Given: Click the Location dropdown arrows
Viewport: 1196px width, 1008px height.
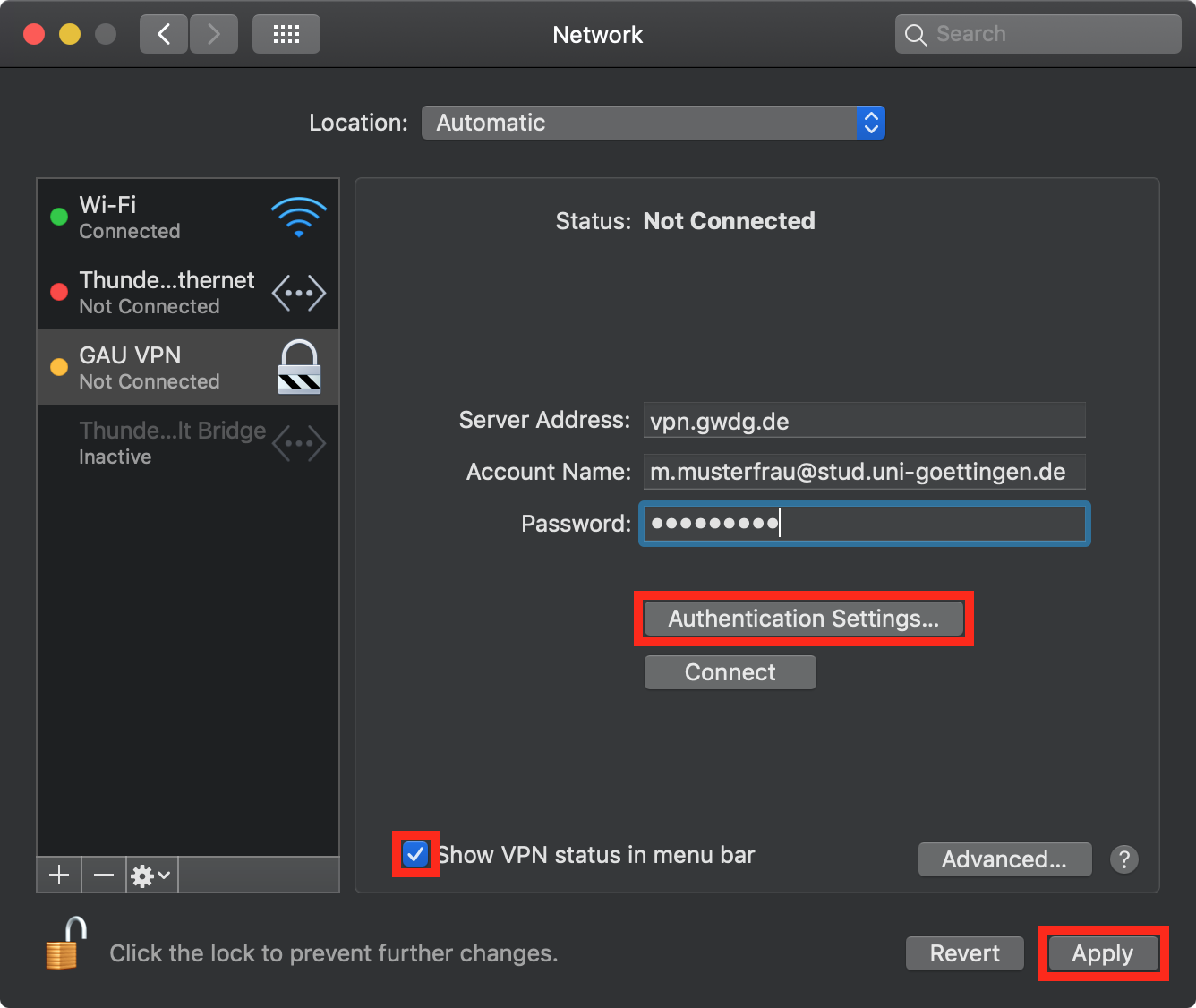Looking at the screenshot, I should [x=871, y=123].
